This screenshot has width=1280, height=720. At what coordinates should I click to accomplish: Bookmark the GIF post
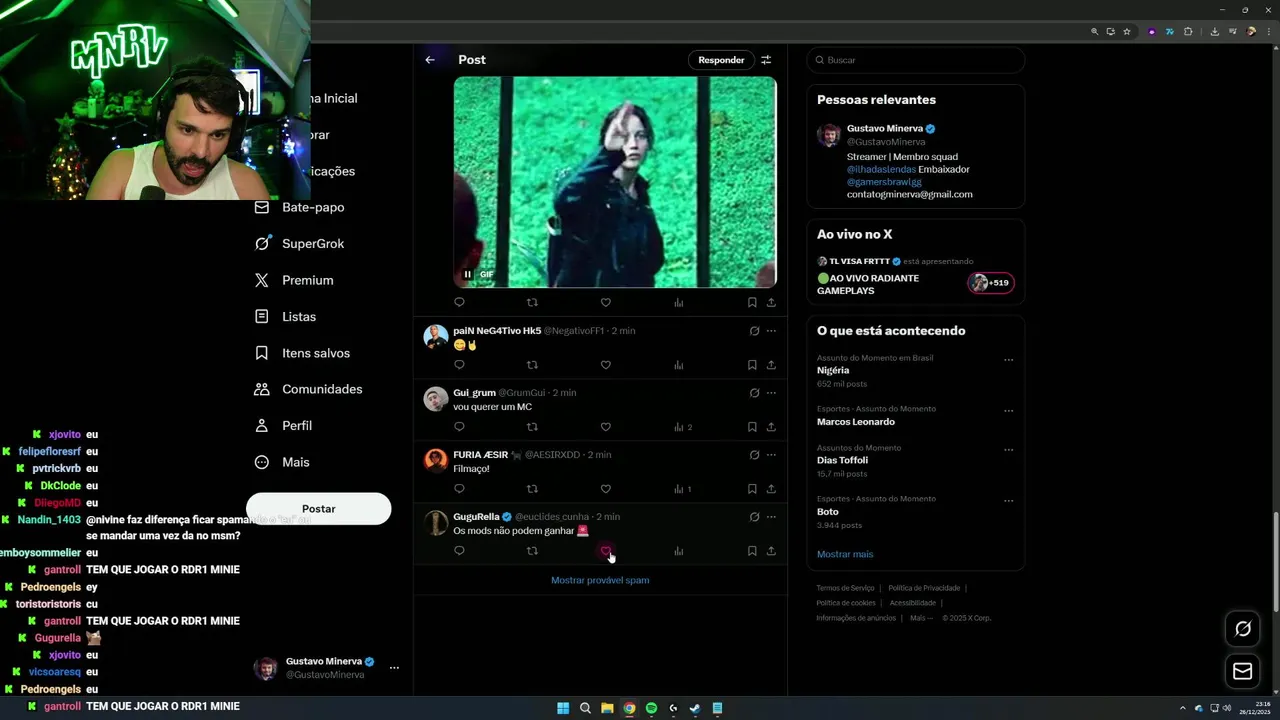click(x=752, y=302)
